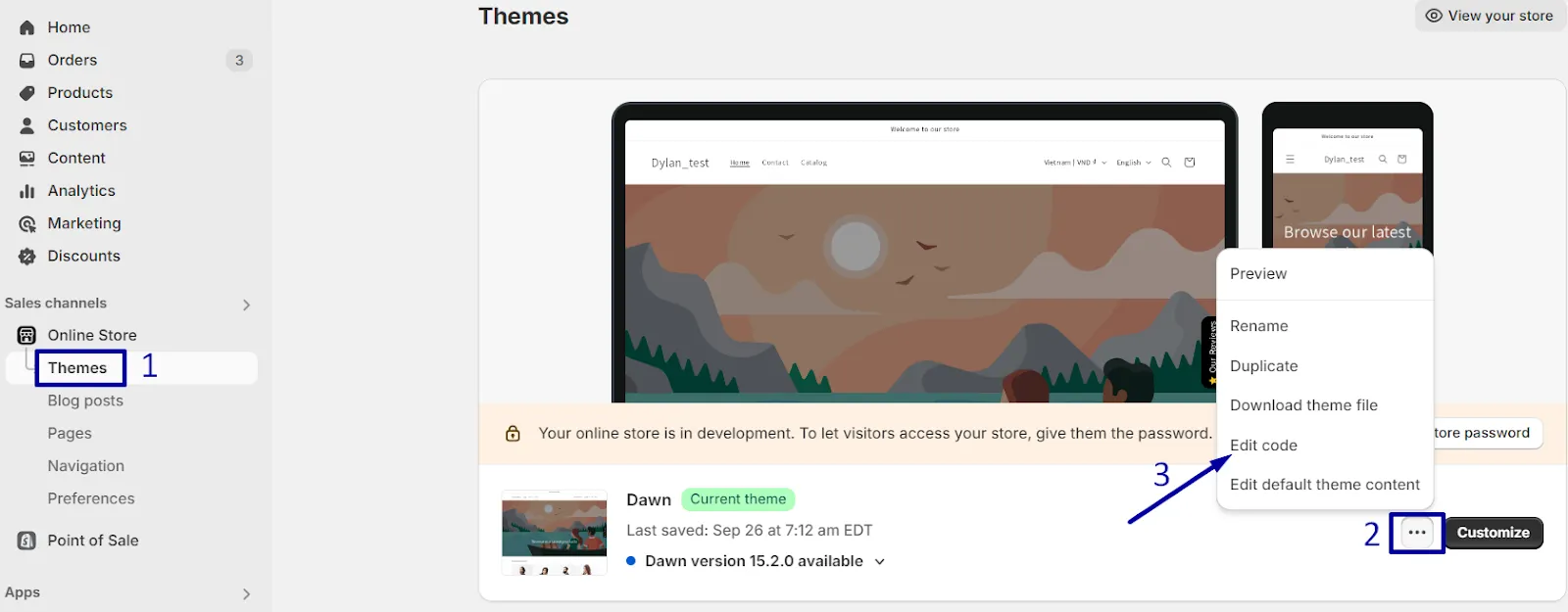Click the Current theme badge
The width and height of the screenshot is (1568, 612).
click(x=738, y=499)
